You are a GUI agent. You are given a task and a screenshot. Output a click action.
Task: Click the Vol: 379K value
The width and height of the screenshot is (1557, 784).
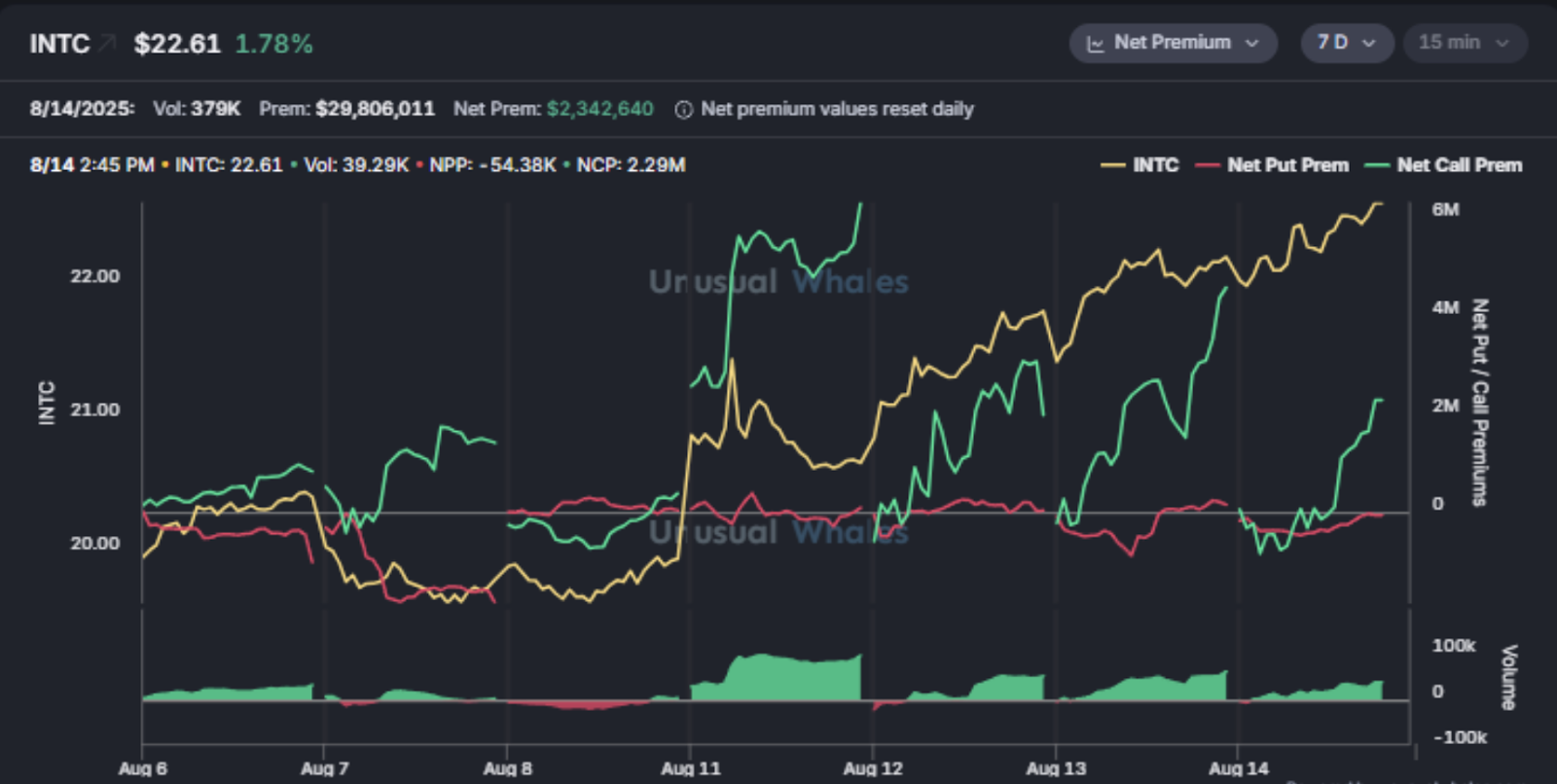point(197,109)
